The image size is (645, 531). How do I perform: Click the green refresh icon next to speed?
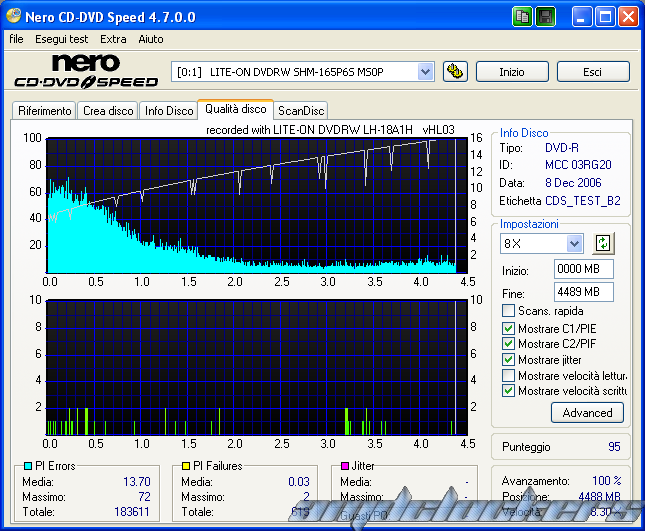[x=602, y=243]
